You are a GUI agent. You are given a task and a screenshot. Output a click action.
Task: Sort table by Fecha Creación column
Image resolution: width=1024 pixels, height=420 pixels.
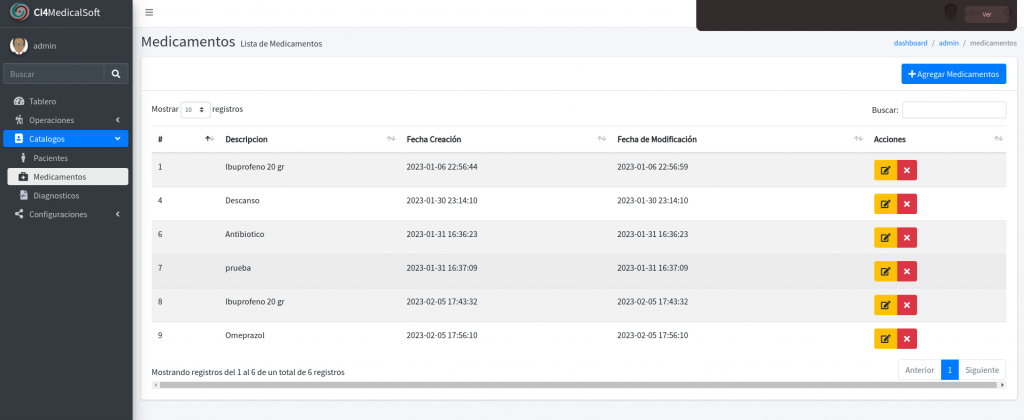click(x=433, y=139)
